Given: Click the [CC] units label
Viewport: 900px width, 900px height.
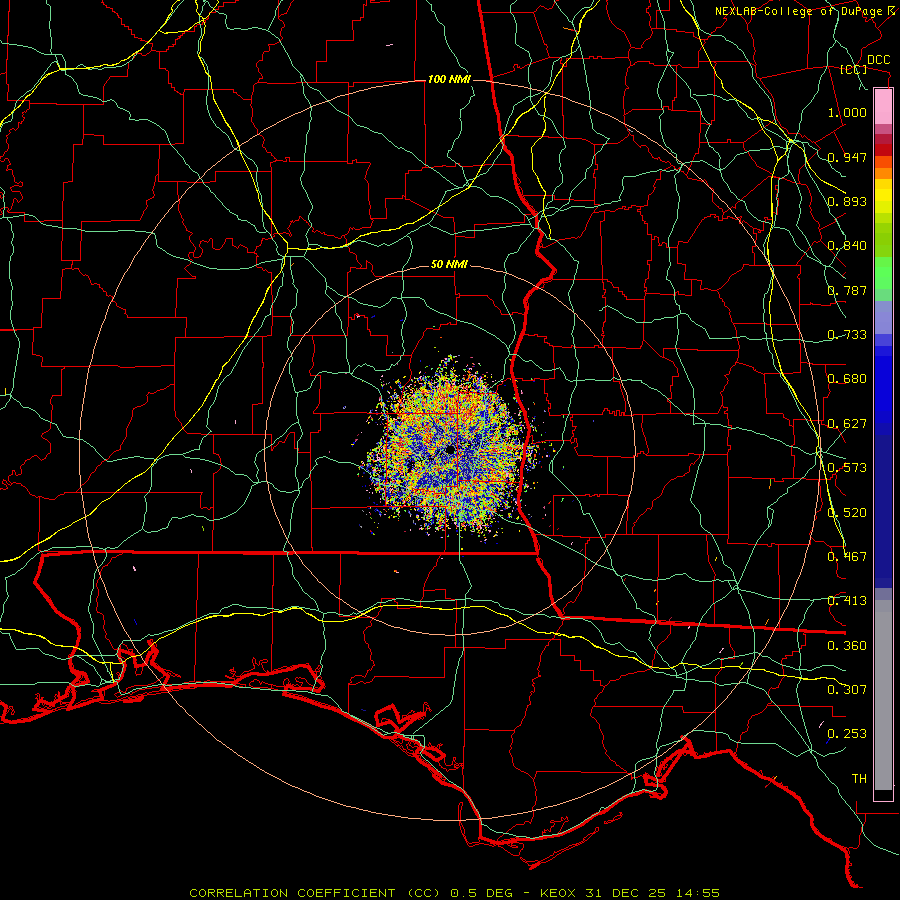Looking at the screenshot, I should [x=854, y=69].
